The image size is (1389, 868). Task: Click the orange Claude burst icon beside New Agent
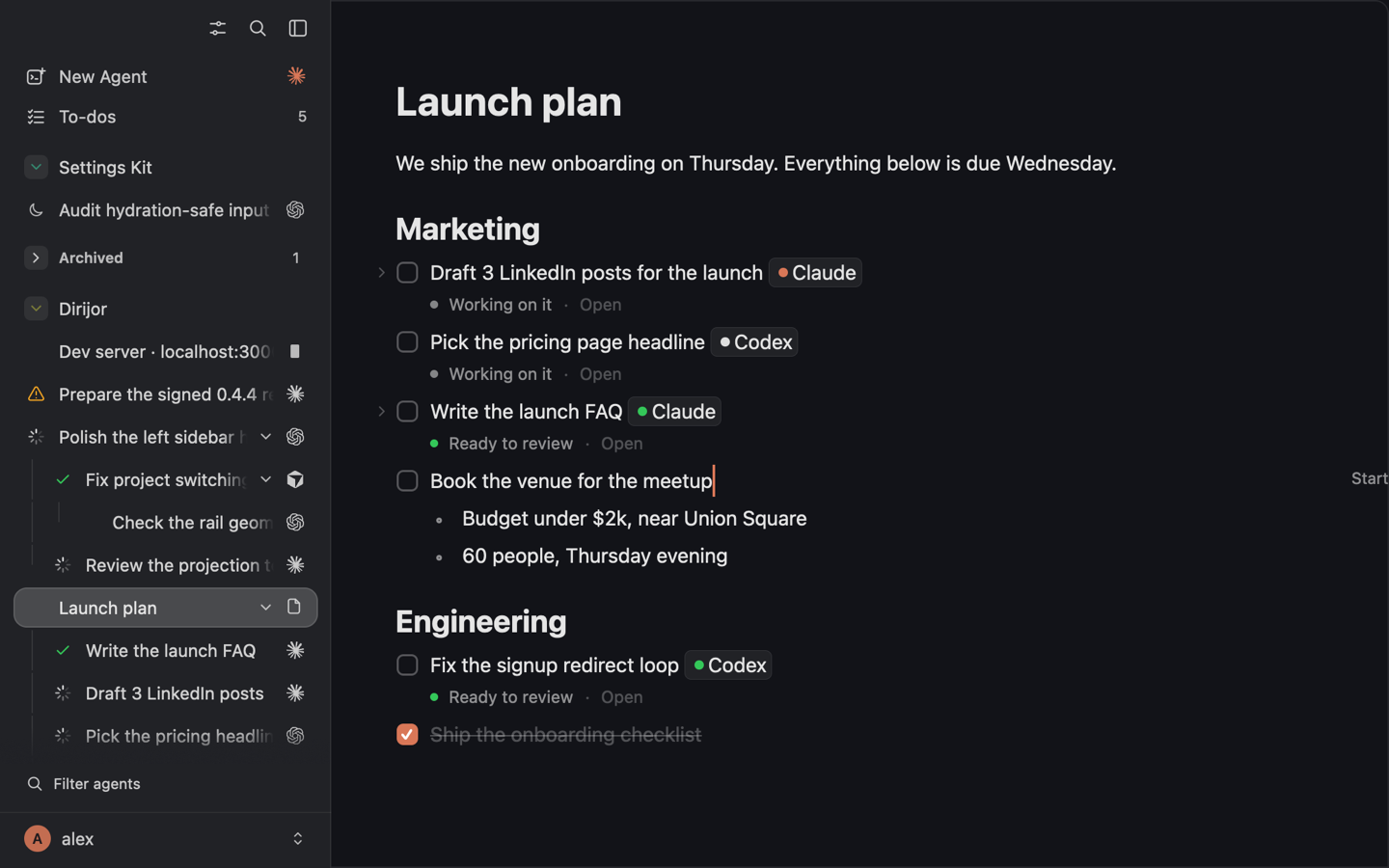click(x=296, y=75)
